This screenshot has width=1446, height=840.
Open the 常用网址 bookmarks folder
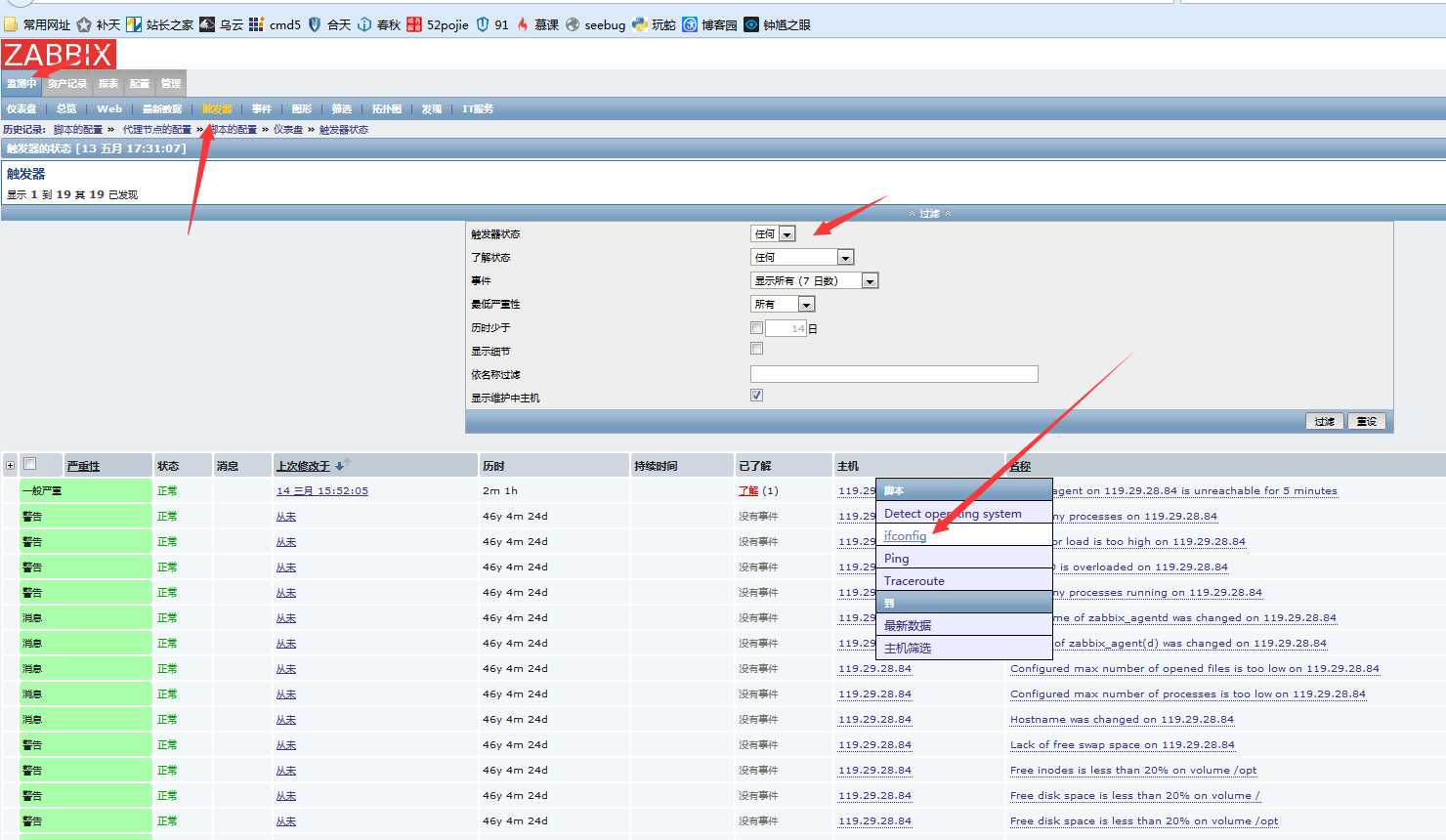(x=37, y=24)
